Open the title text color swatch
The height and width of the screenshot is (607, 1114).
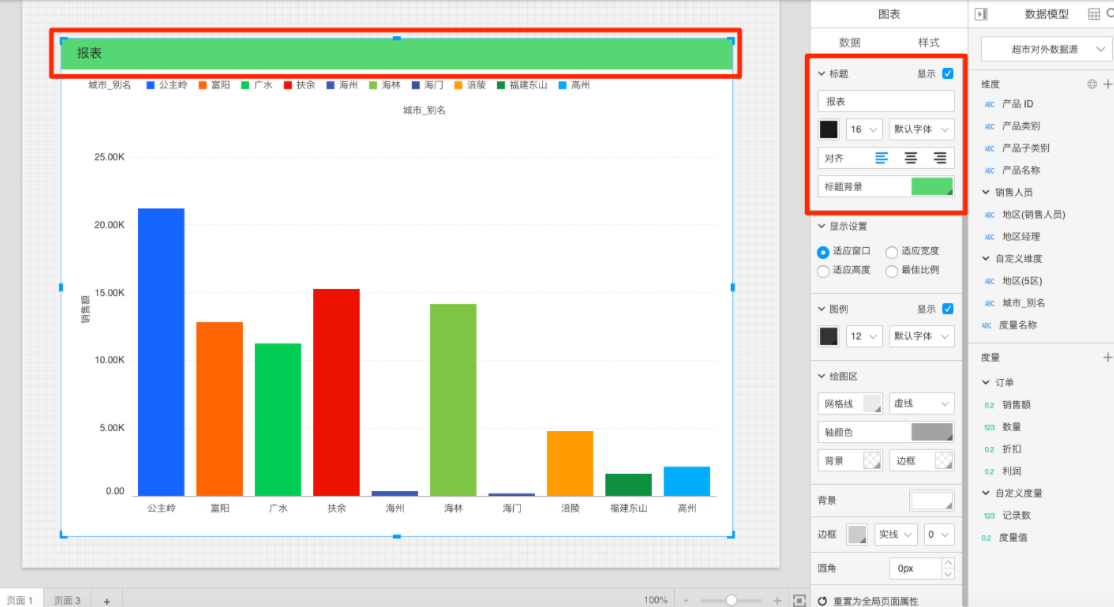point(829,129)
